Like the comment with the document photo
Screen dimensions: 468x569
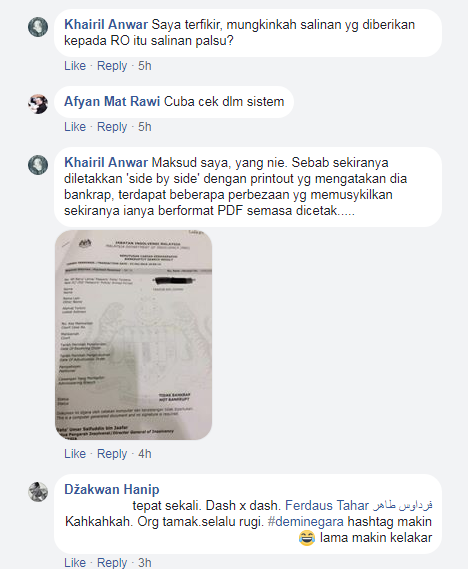75,454
